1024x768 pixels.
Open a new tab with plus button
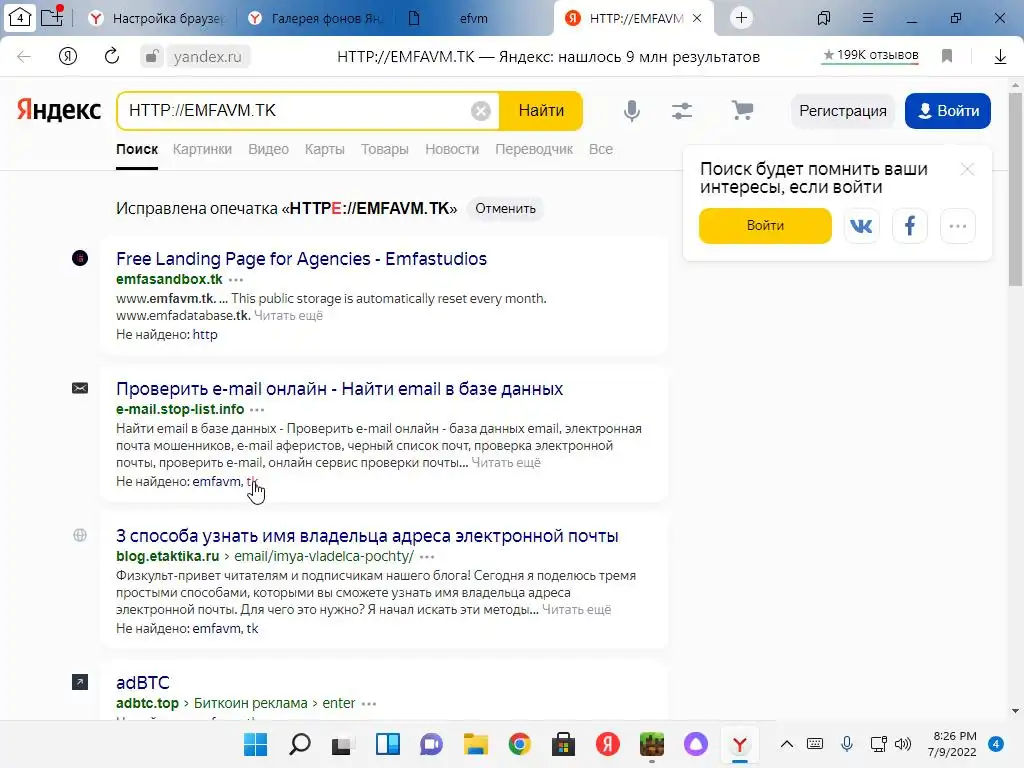pyautogui.click(x=741, y=18)
